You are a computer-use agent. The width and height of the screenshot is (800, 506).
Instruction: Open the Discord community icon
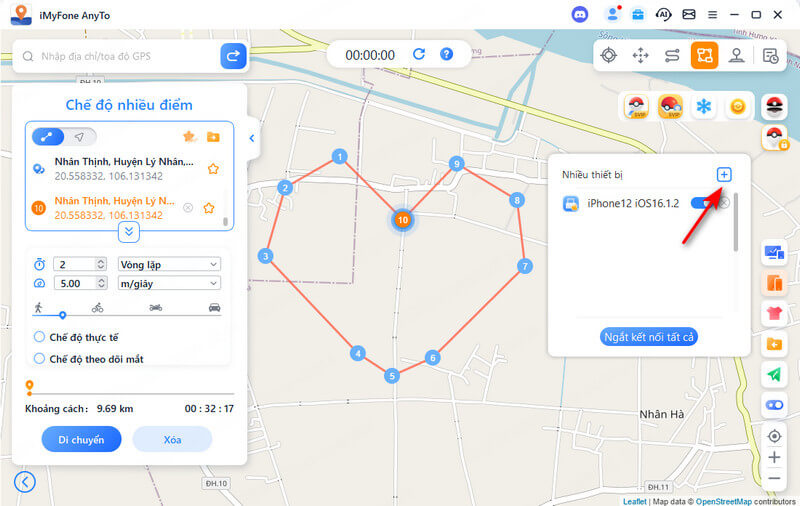[580, 15]
